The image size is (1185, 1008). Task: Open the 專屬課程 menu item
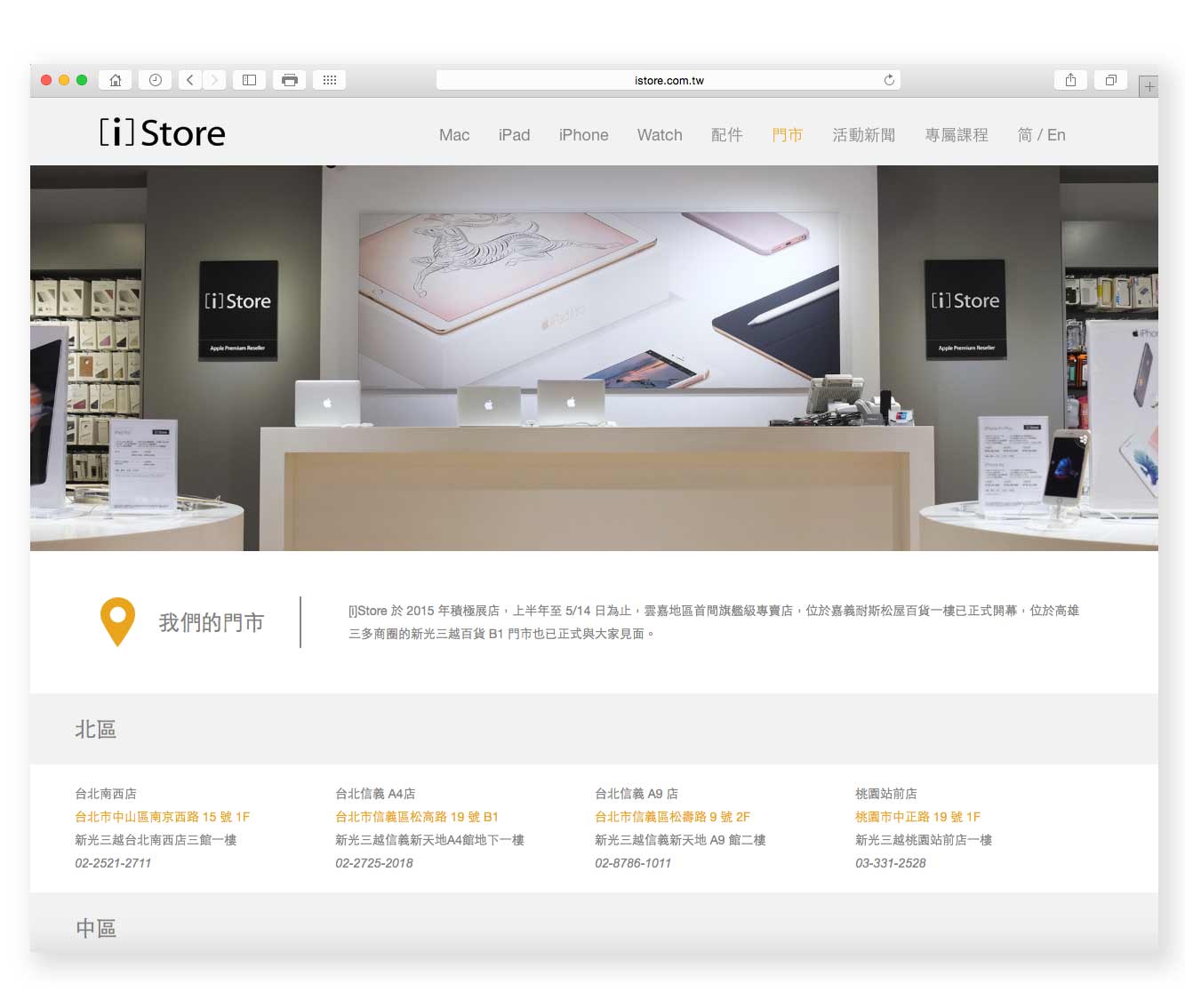click(x=957, y=135)
